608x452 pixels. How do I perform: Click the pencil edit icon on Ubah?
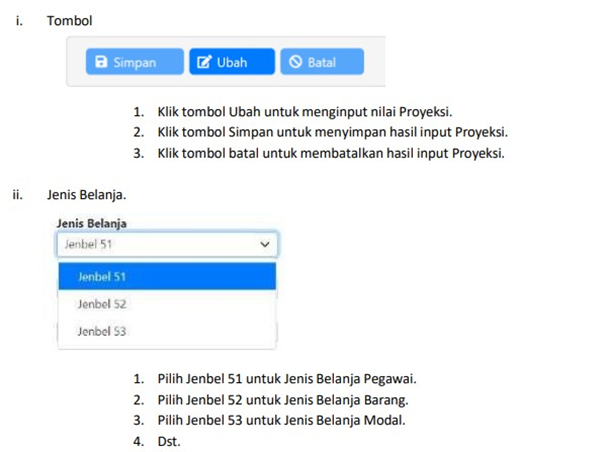[x=205, y=63]
